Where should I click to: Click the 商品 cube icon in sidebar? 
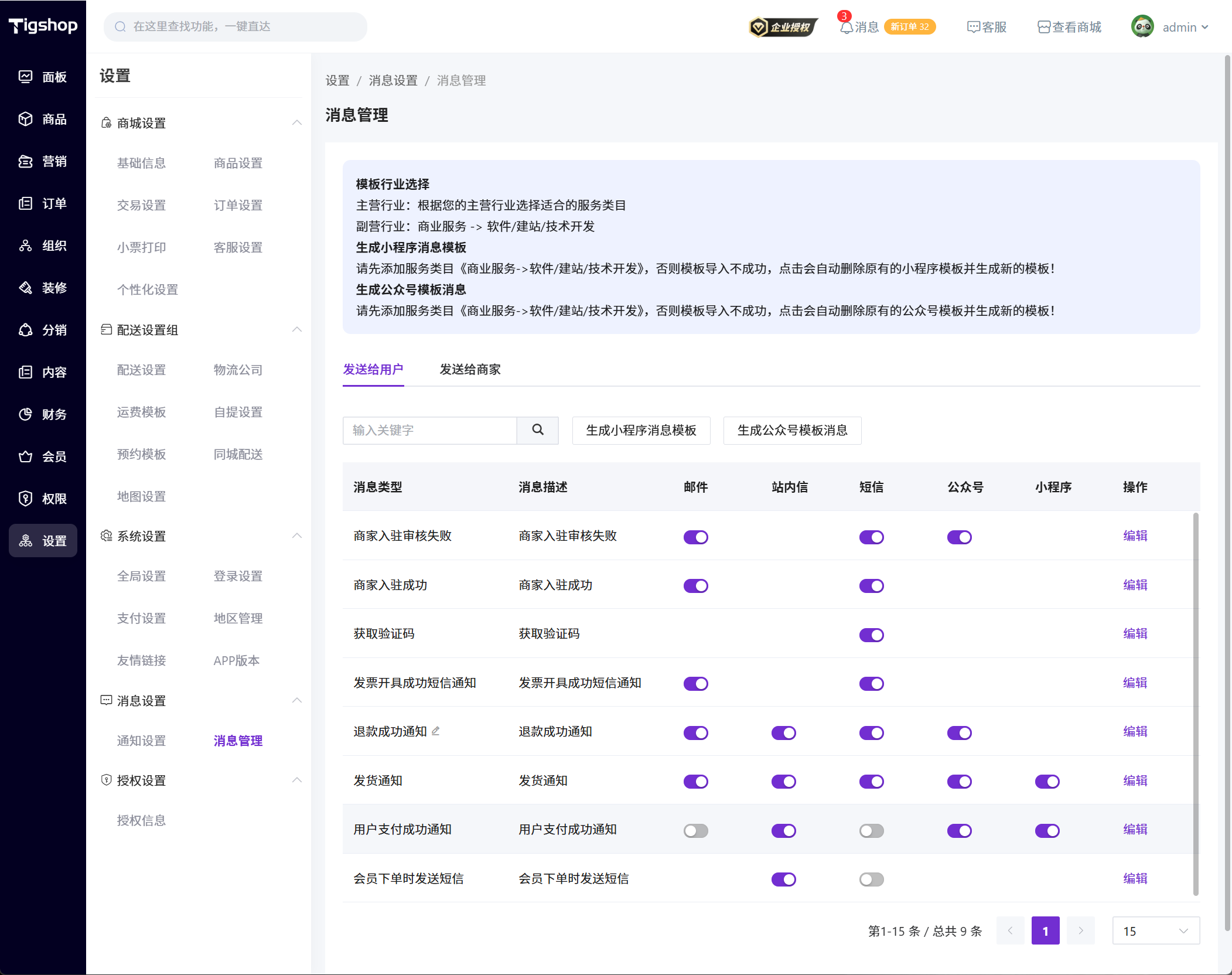click(25, 119)
